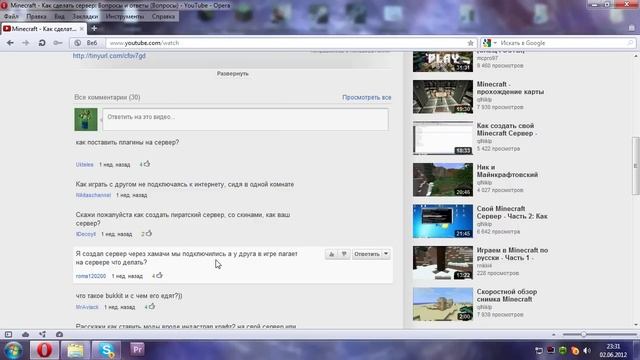Screen dimensions: 640x360
Task: Click Ответить on the хамачи comment
Action: [367, 254]
